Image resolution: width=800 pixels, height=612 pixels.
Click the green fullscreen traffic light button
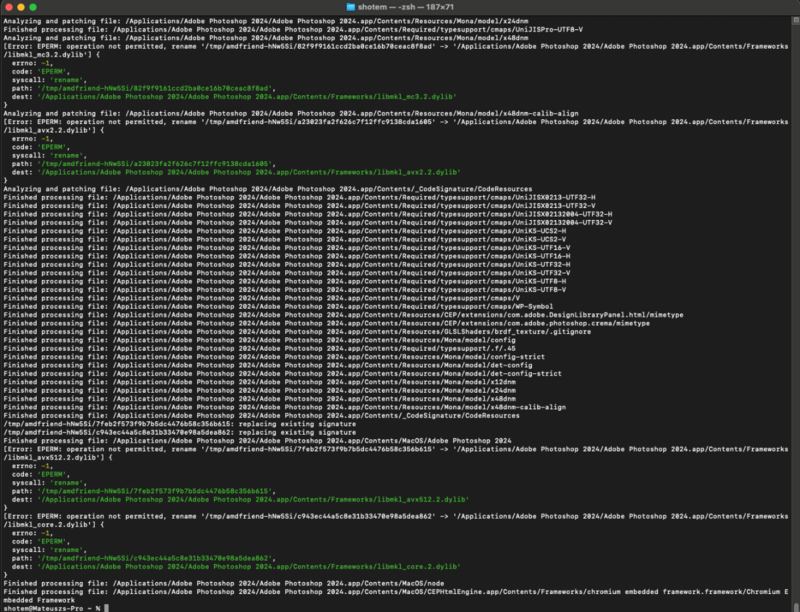pos(34,7)
